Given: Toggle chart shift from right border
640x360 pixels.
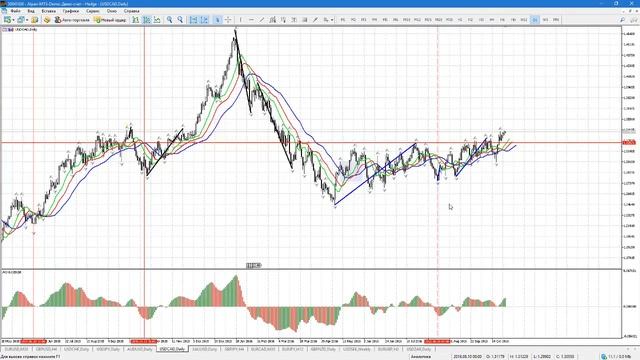Looking at the screenshot, I should [x=204, y=20].
